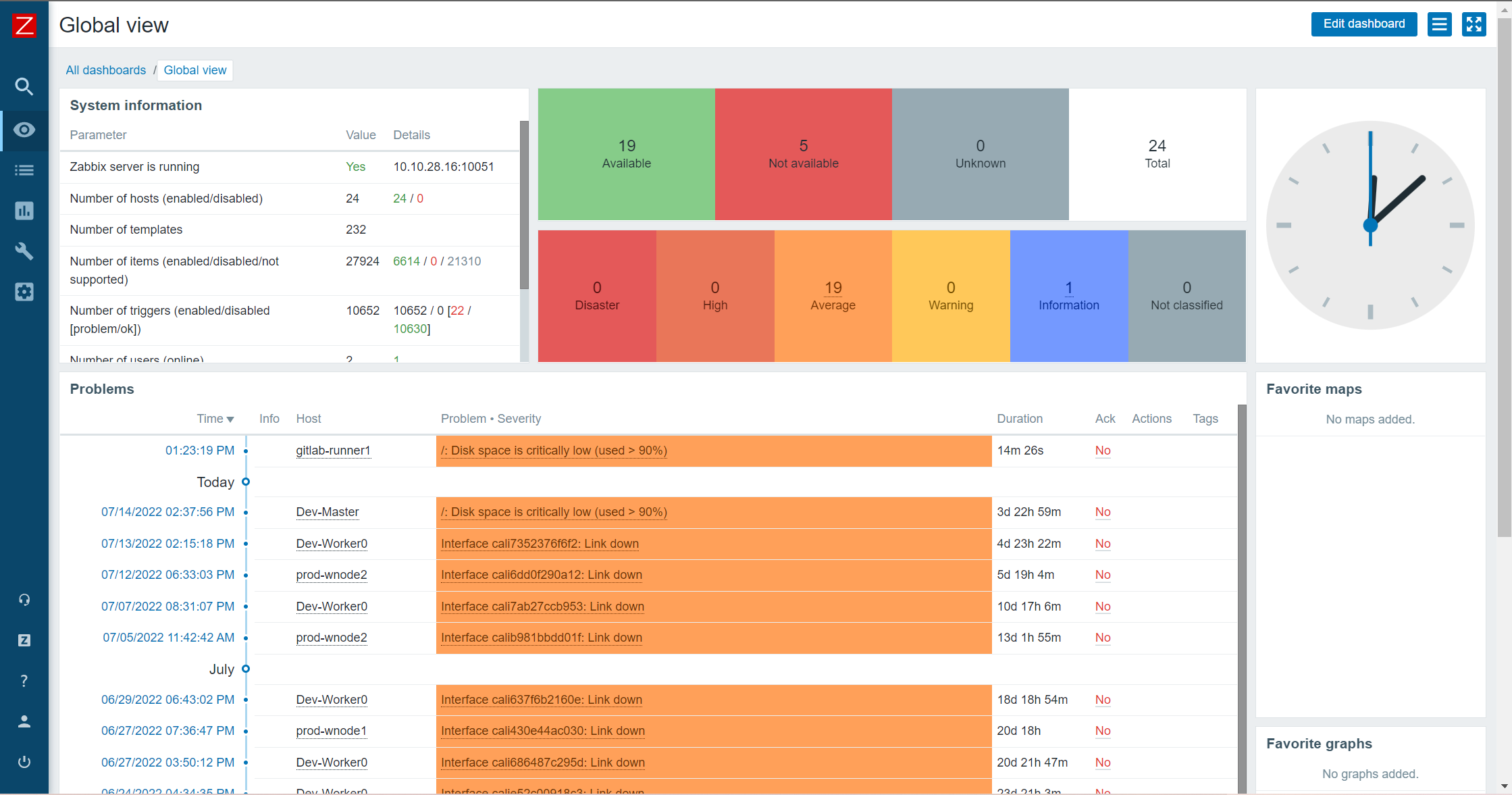Click the Sign out power icon
This screenshot has height=795, width=1512.
point(24,762)
